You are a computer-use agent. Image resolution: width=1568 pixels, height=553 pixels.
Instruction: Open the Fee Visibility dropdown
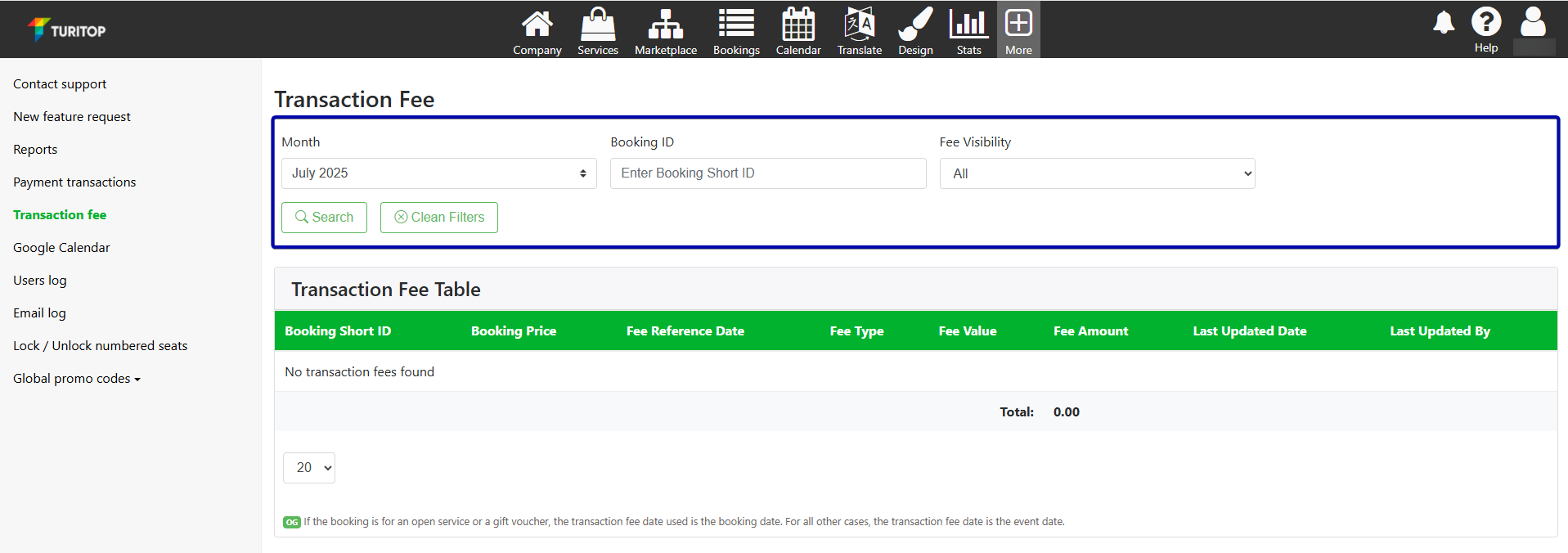tap(1097, 173)
